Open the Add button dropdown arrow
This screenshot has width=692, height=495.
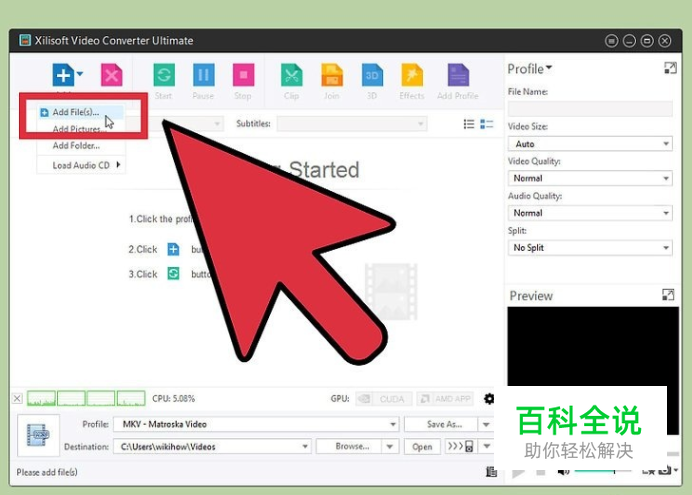pos(80,74)
